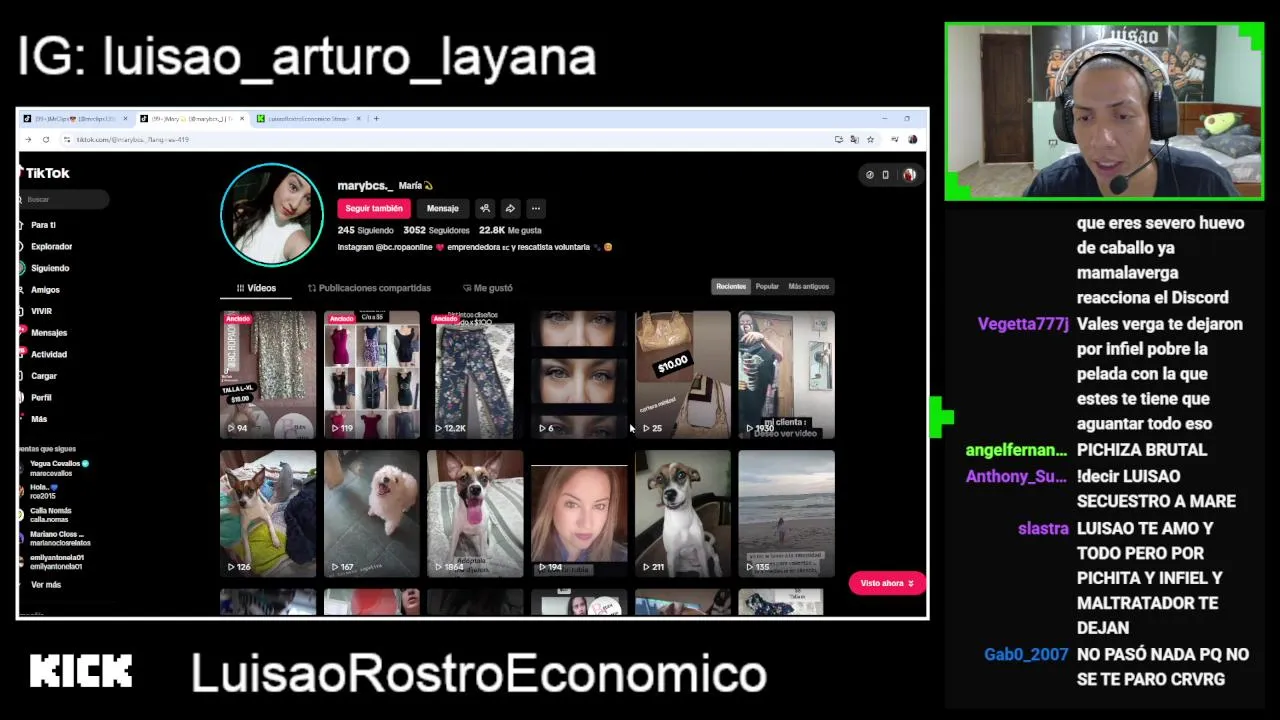Click Chrome profile avatar in toolbar
This screenshot has height=720, width=1280.
point(913,140)
